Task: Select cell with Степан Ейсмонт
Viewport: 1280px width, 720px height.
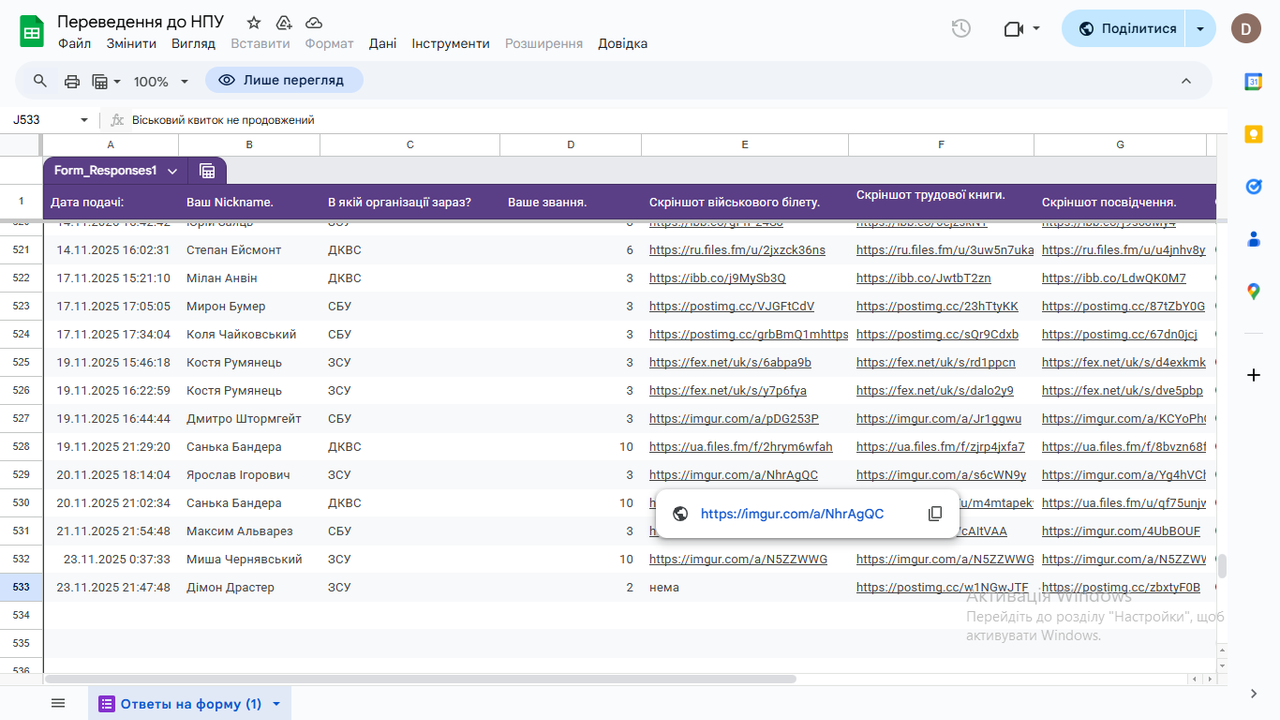Action: [x=249, y=250]
